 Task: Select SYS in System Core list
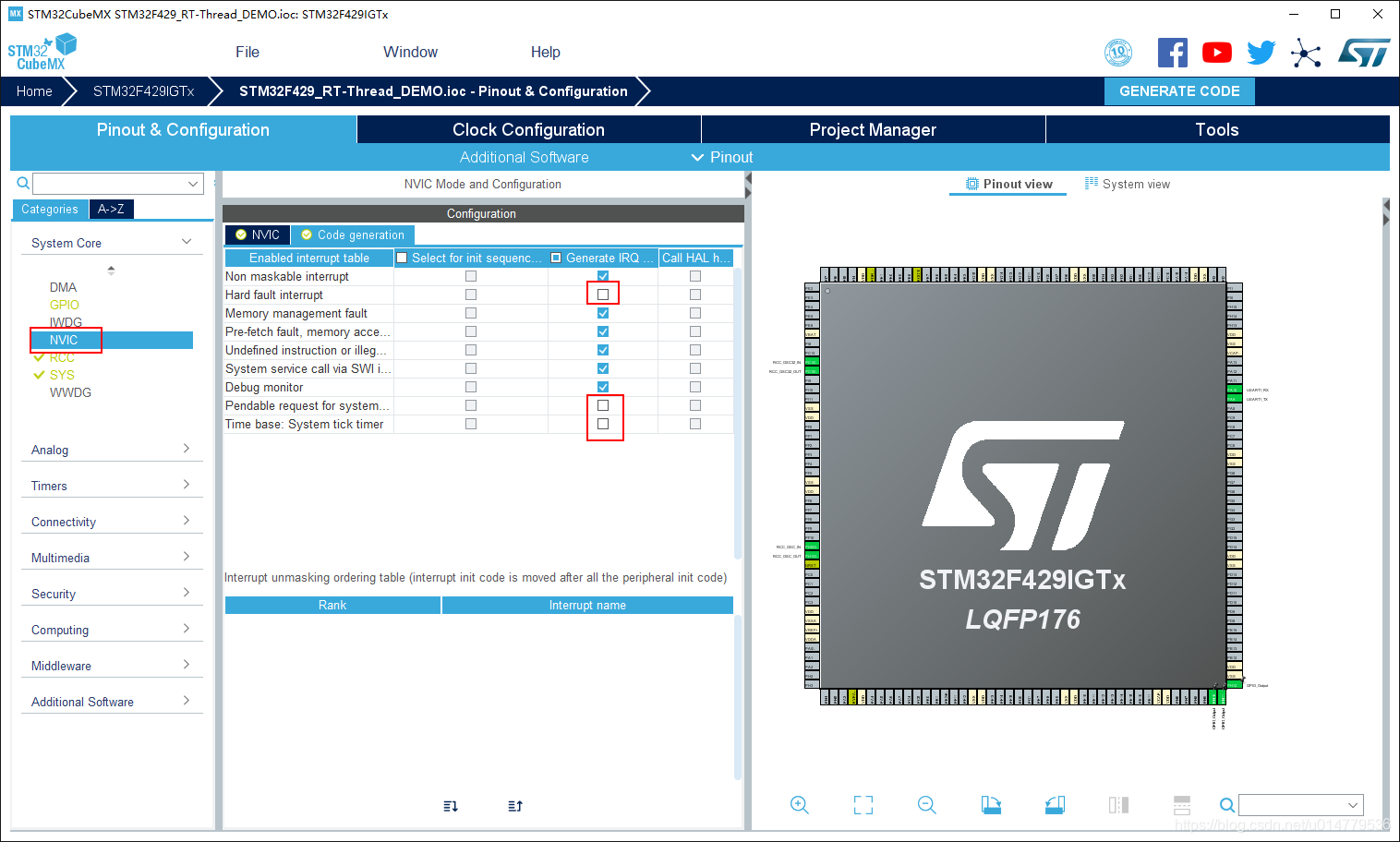click(62, 375)
